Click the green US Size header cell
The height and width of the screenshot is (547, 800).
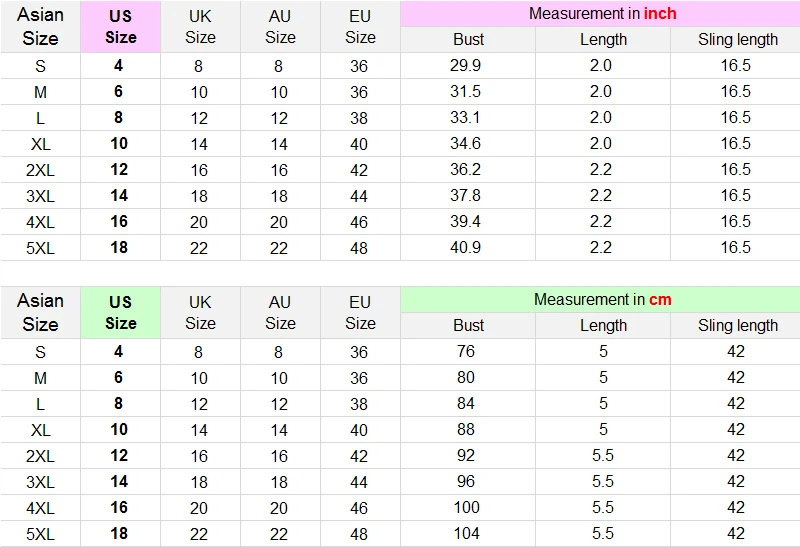point(120,312)
